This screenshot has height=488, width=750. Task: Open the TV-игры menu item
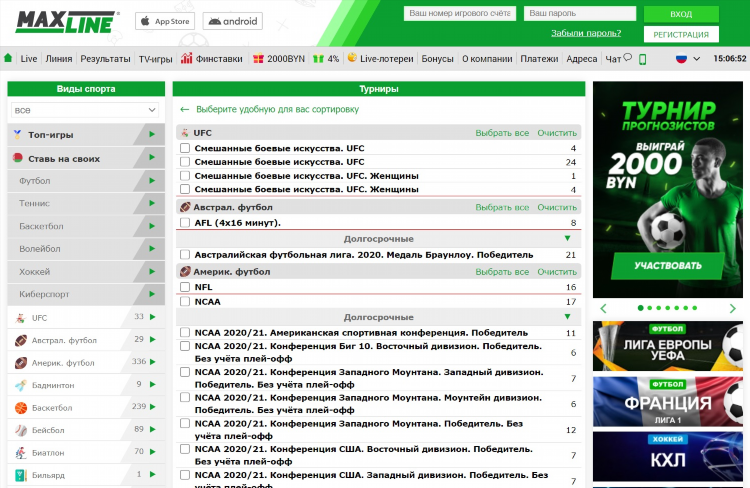[x=155, y=59]
